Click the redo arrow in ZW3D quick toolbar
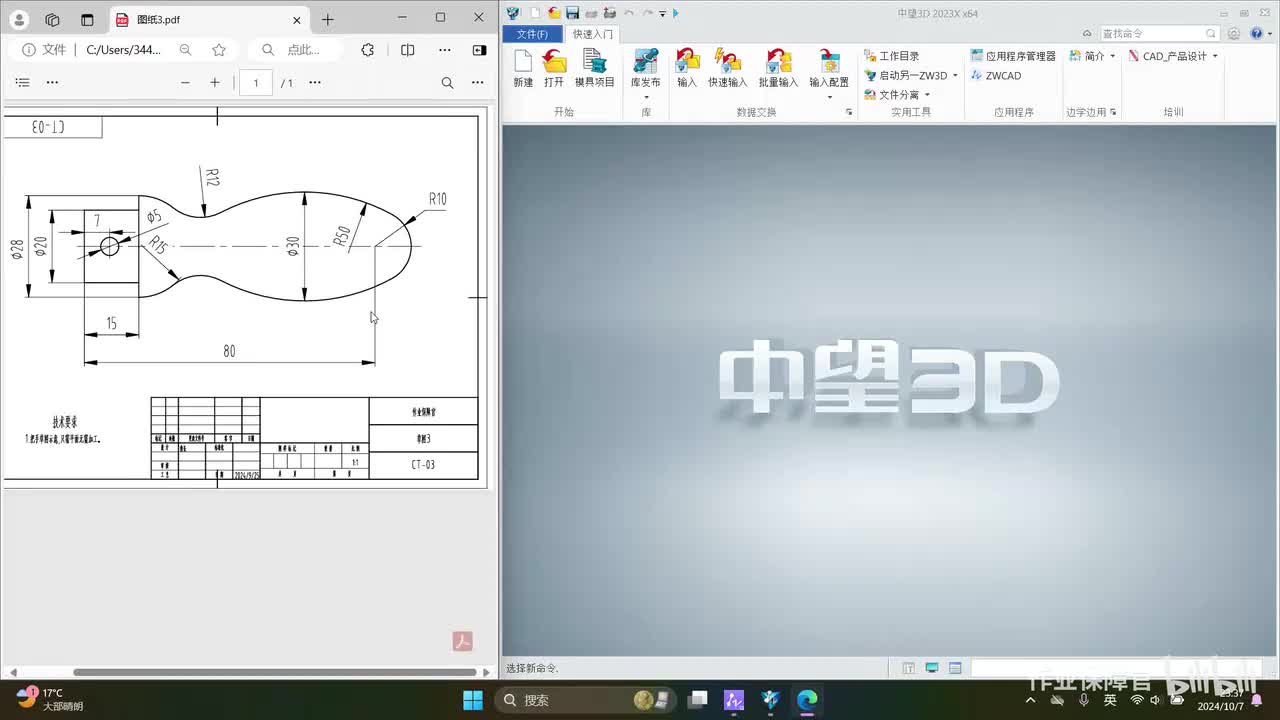 pos(647,13)
